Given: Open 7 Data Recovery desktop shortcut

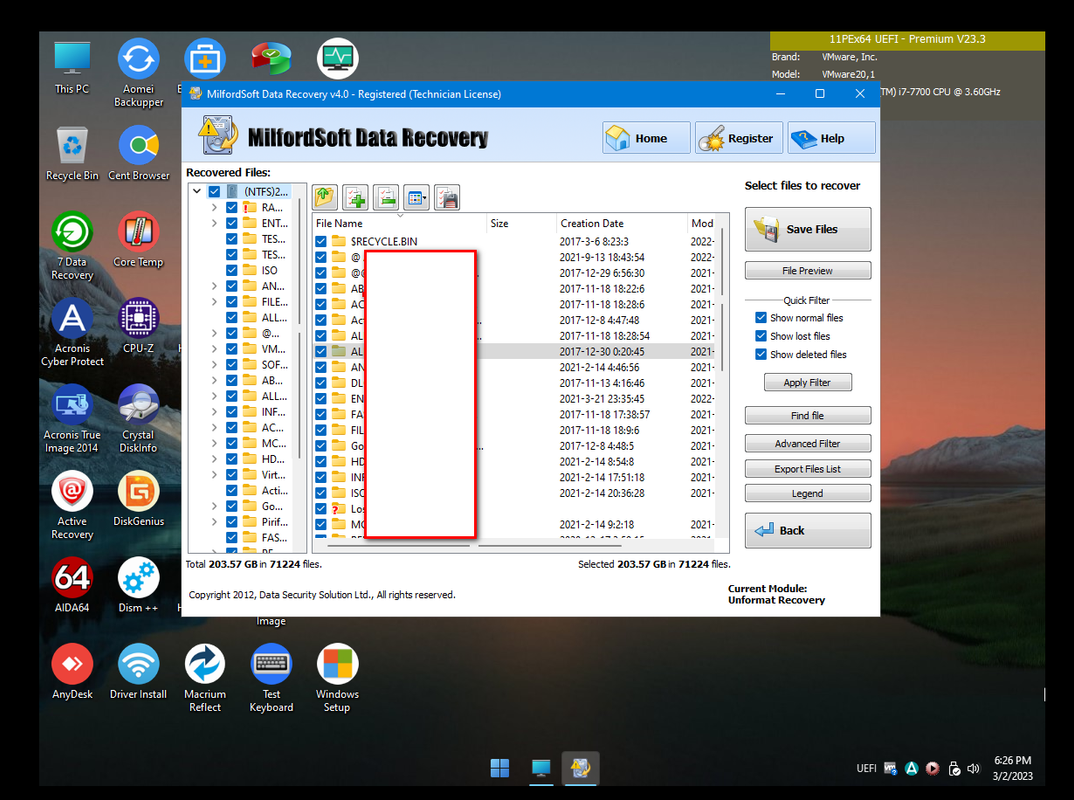Looking at the screenshot, I should (72, 246).
